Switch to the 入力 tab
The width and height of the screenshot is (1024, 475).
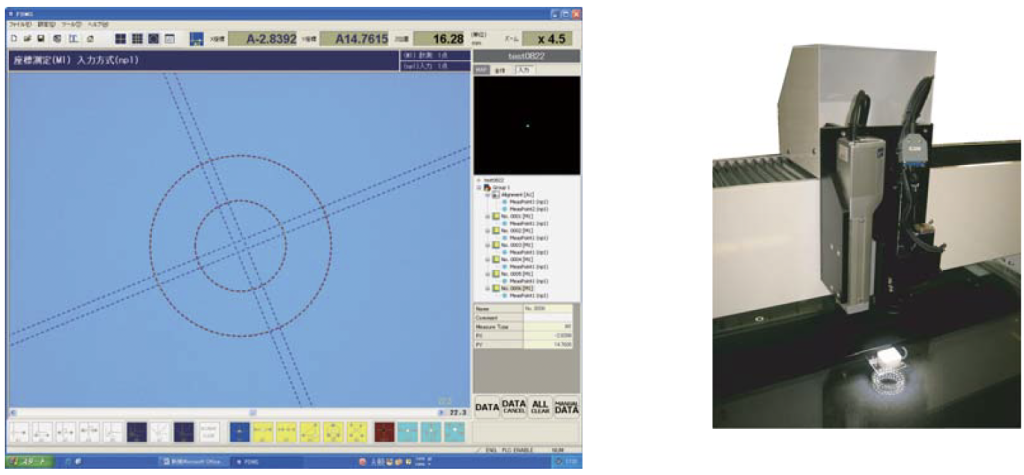tap(524, 70)
